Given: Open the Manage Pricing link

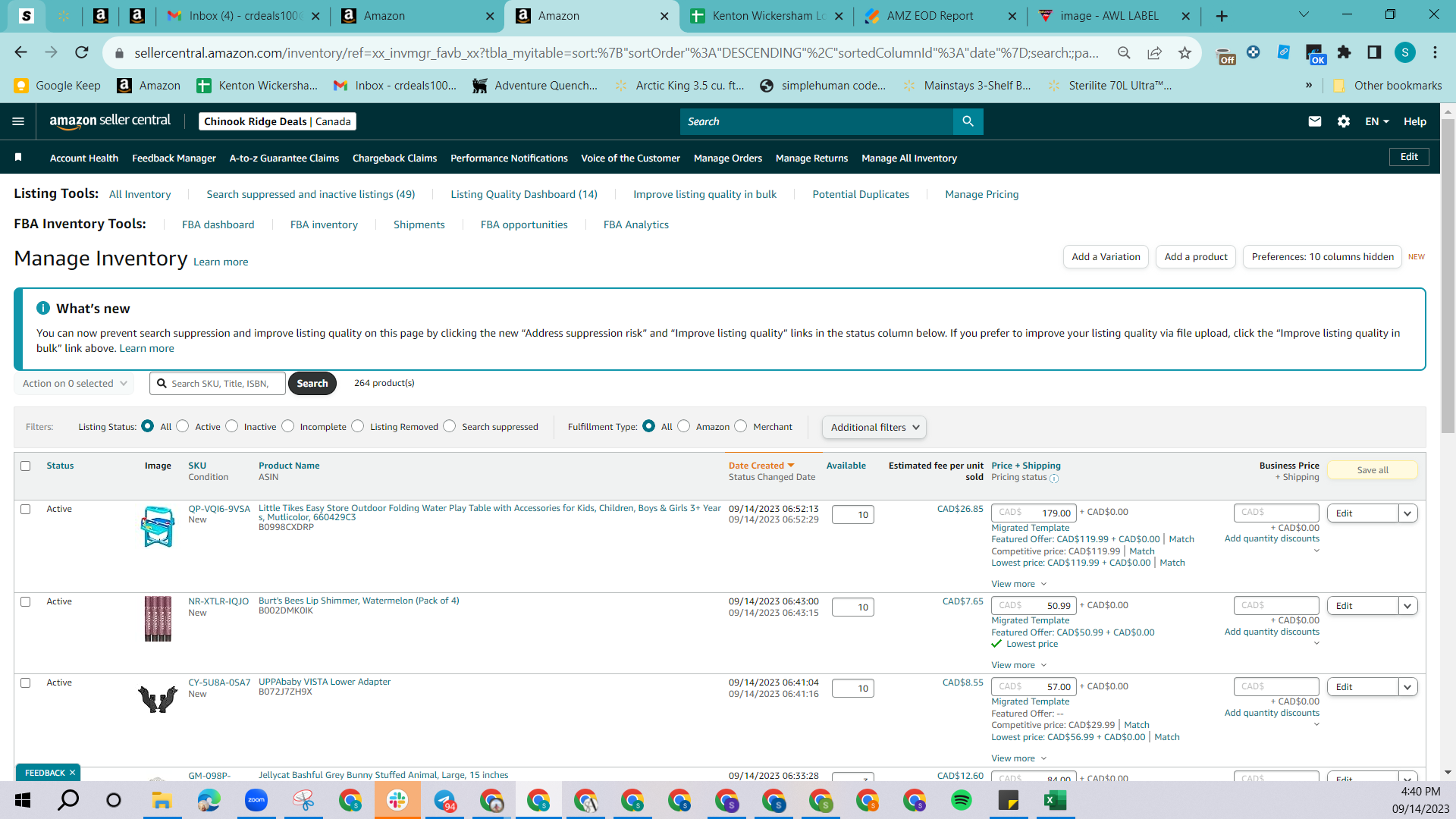Looking at the screenshot, I should click(982, 194).
